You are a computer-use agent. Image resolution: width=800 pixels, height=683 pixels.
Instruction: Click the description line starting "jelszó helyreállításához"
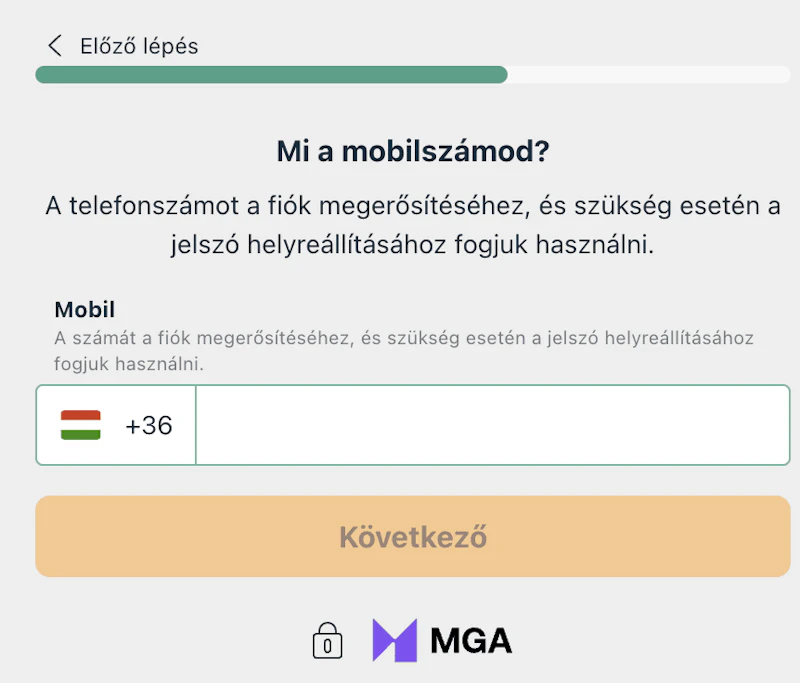(413, 245)
